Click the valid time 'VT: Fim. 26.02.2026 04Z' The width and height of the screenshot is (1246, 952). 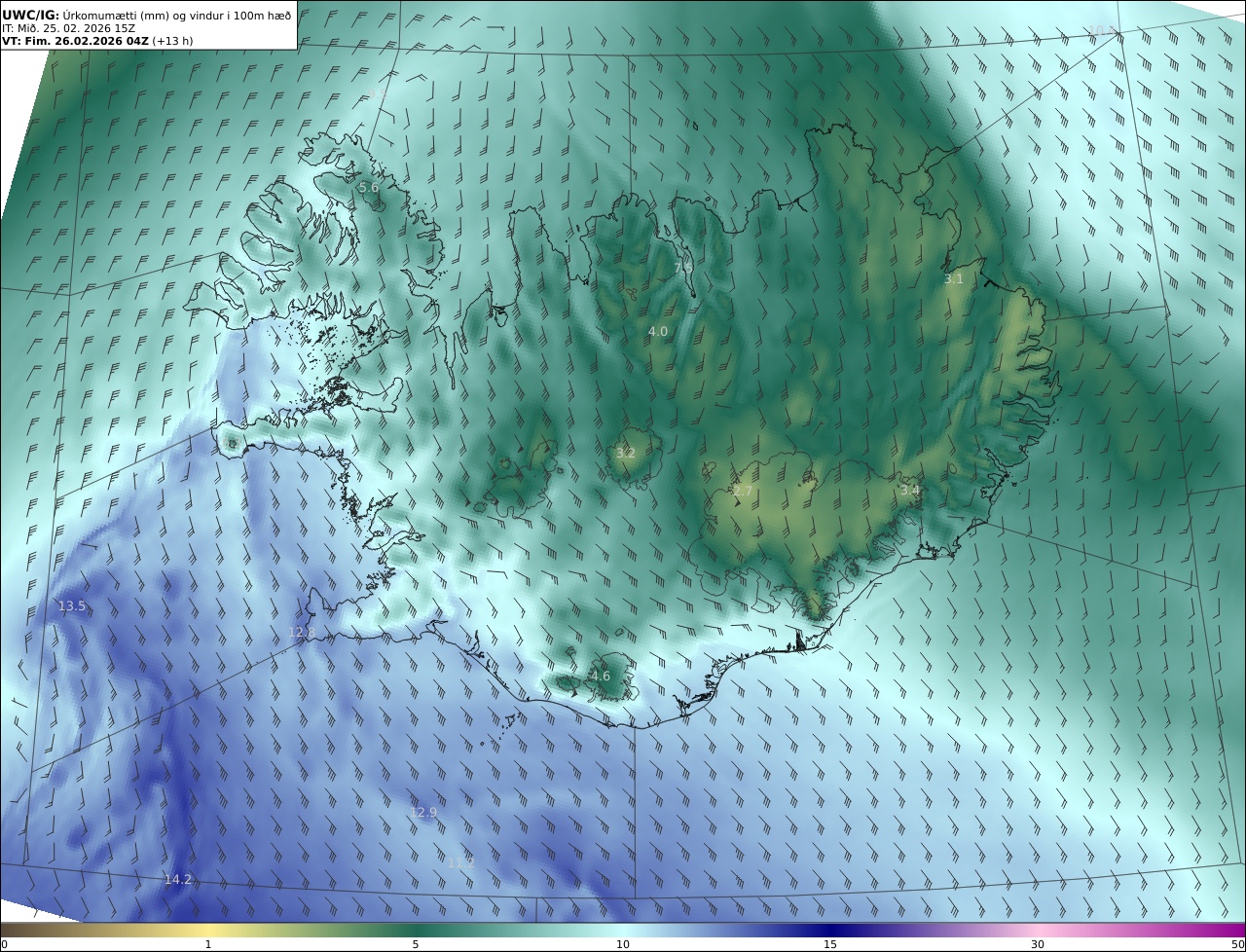75,41
